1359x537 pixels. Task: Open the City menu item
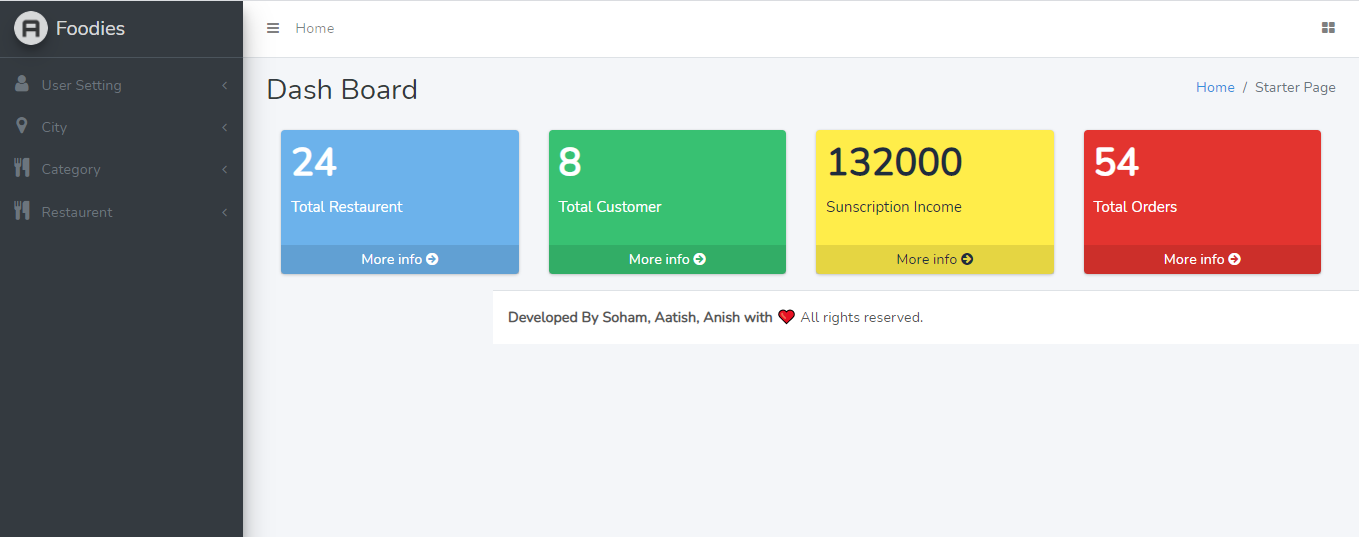(121, 127)
